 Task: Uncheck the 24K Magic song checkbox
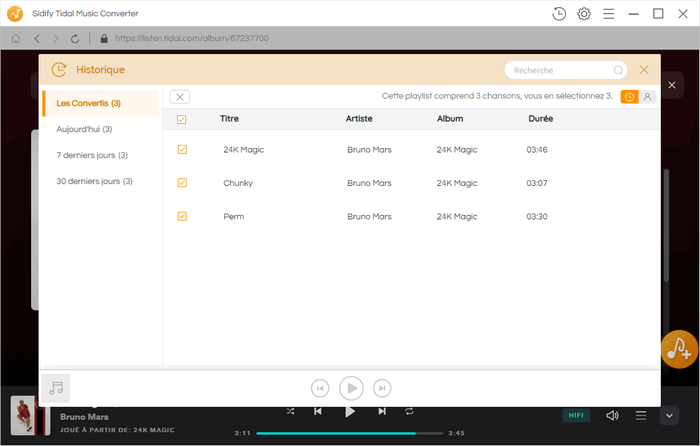click(182, 149)
